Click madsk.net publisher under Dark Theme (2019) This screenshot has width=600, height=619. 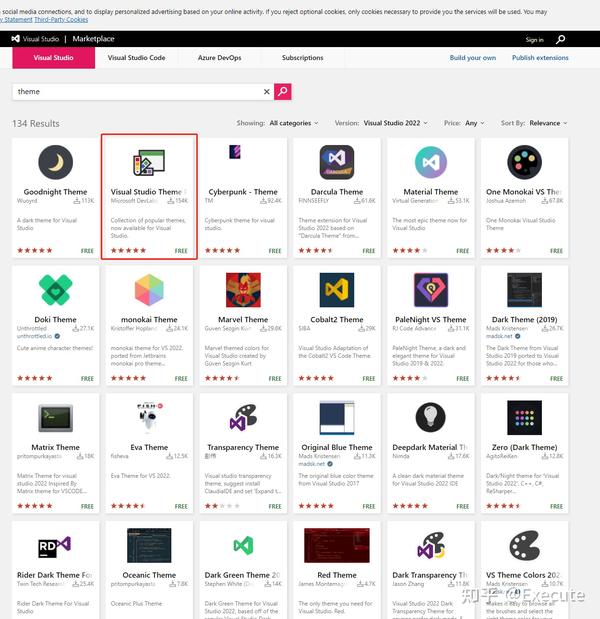tap(499, 336)
